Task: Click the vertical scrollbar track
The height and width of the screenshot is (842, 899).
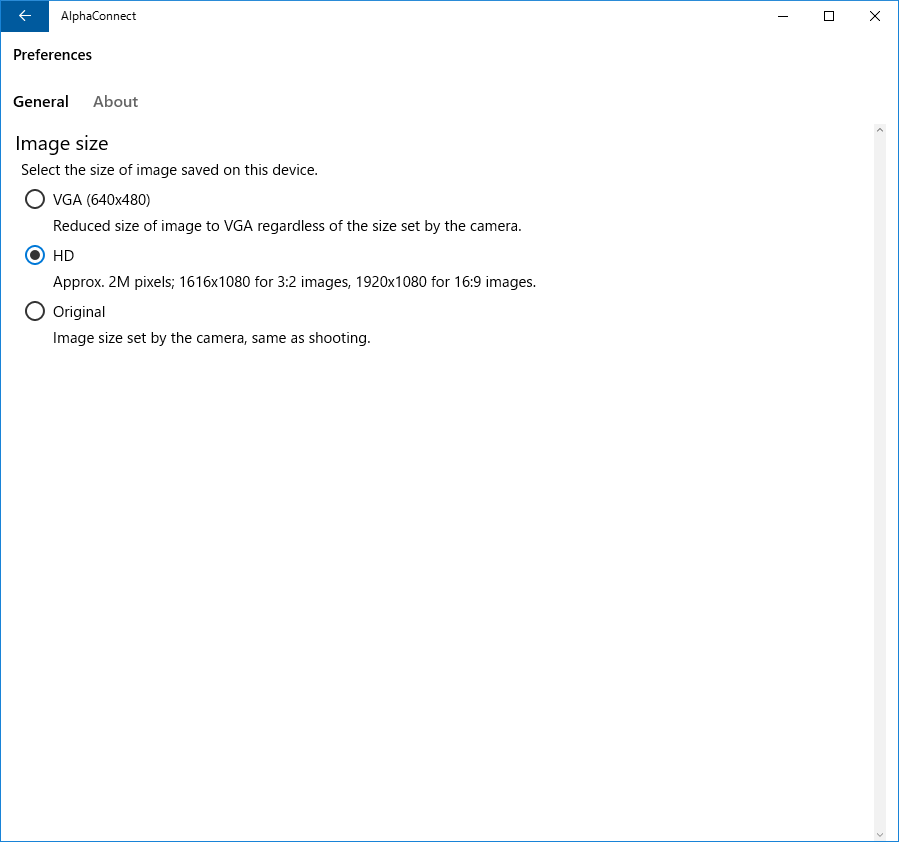Action: 880,483
